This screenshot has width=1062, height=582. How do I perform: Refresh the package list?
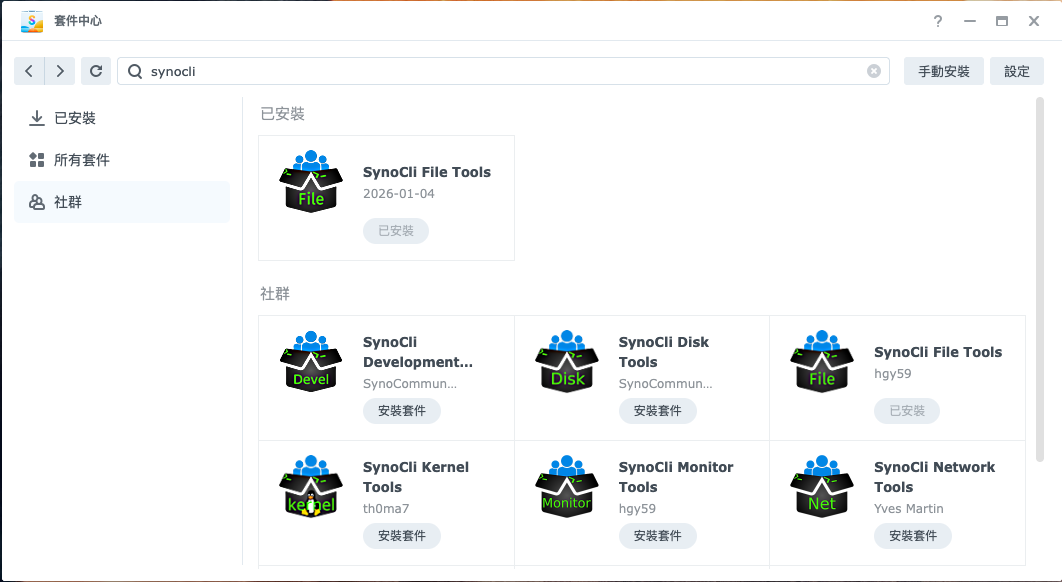(x=96, y=71)
